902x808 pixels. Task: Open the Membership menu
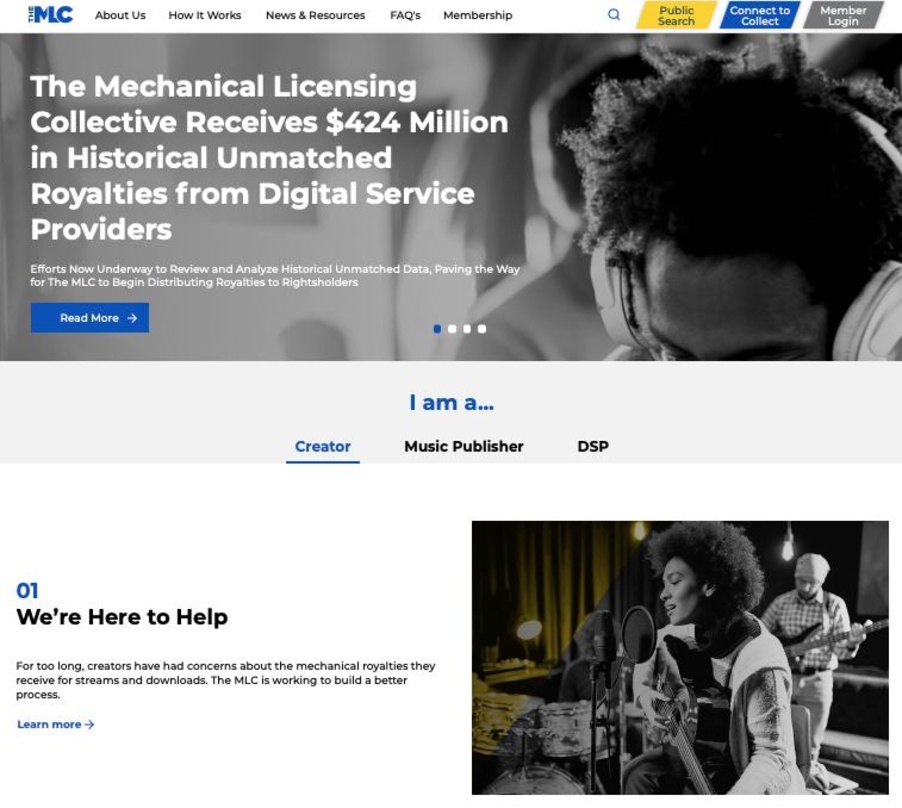click(x=477, y=16)
